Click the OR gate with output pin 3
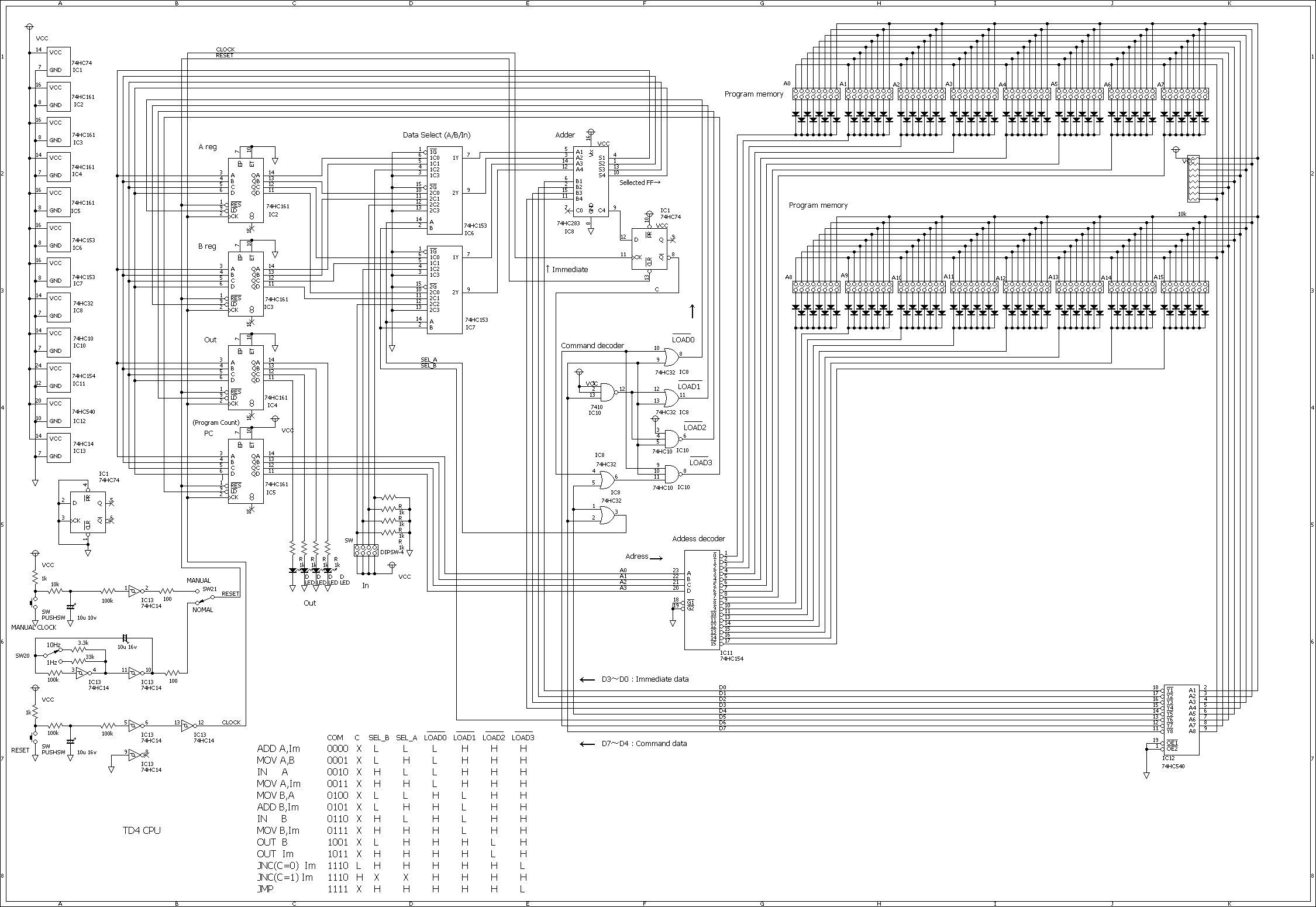Screen dimensions: 1316x907 coord(607,515)
